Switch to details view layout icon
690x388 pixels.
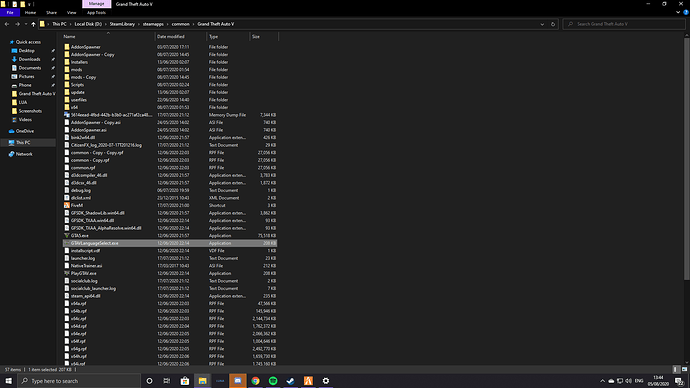[x=677, y=370]
